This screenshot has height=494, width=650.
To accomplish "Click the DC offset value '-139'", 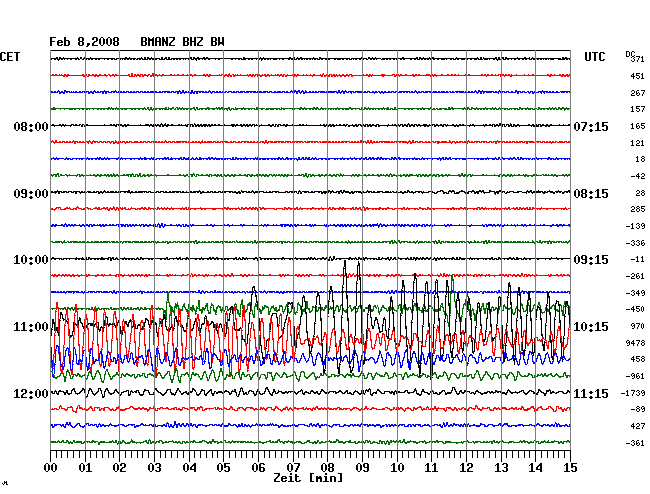I will (635, 226).
